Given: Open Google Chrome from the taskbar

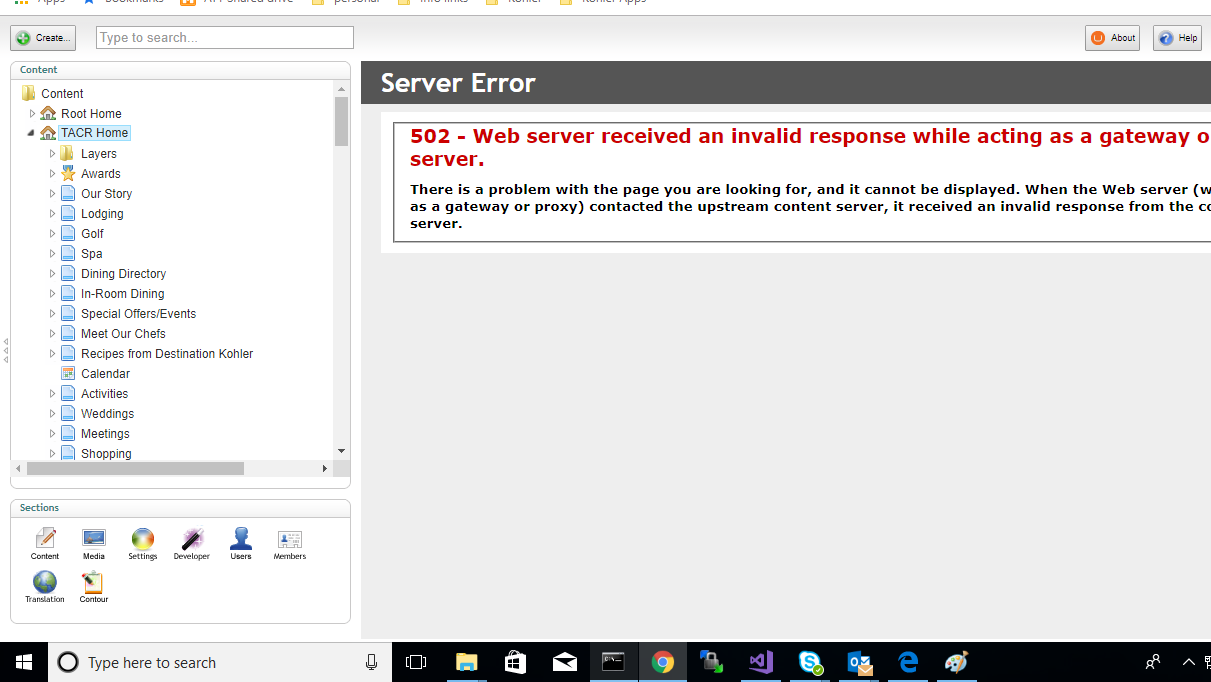Looking at the screenshot, I should click(662, 662).
